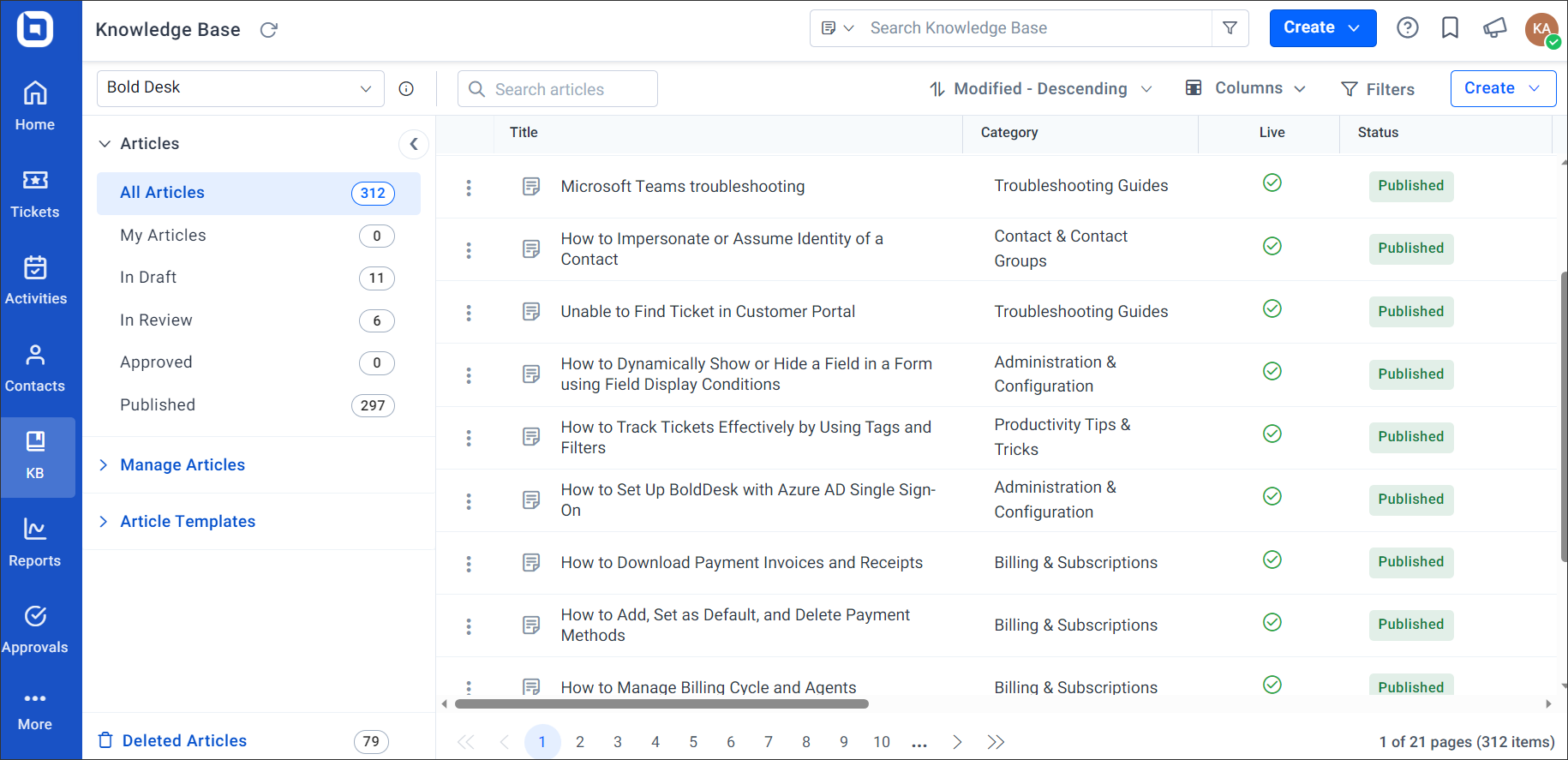
Task: Open the Columns chooser dropdown
Action: pyautogui.click(x=1246, y=88)
